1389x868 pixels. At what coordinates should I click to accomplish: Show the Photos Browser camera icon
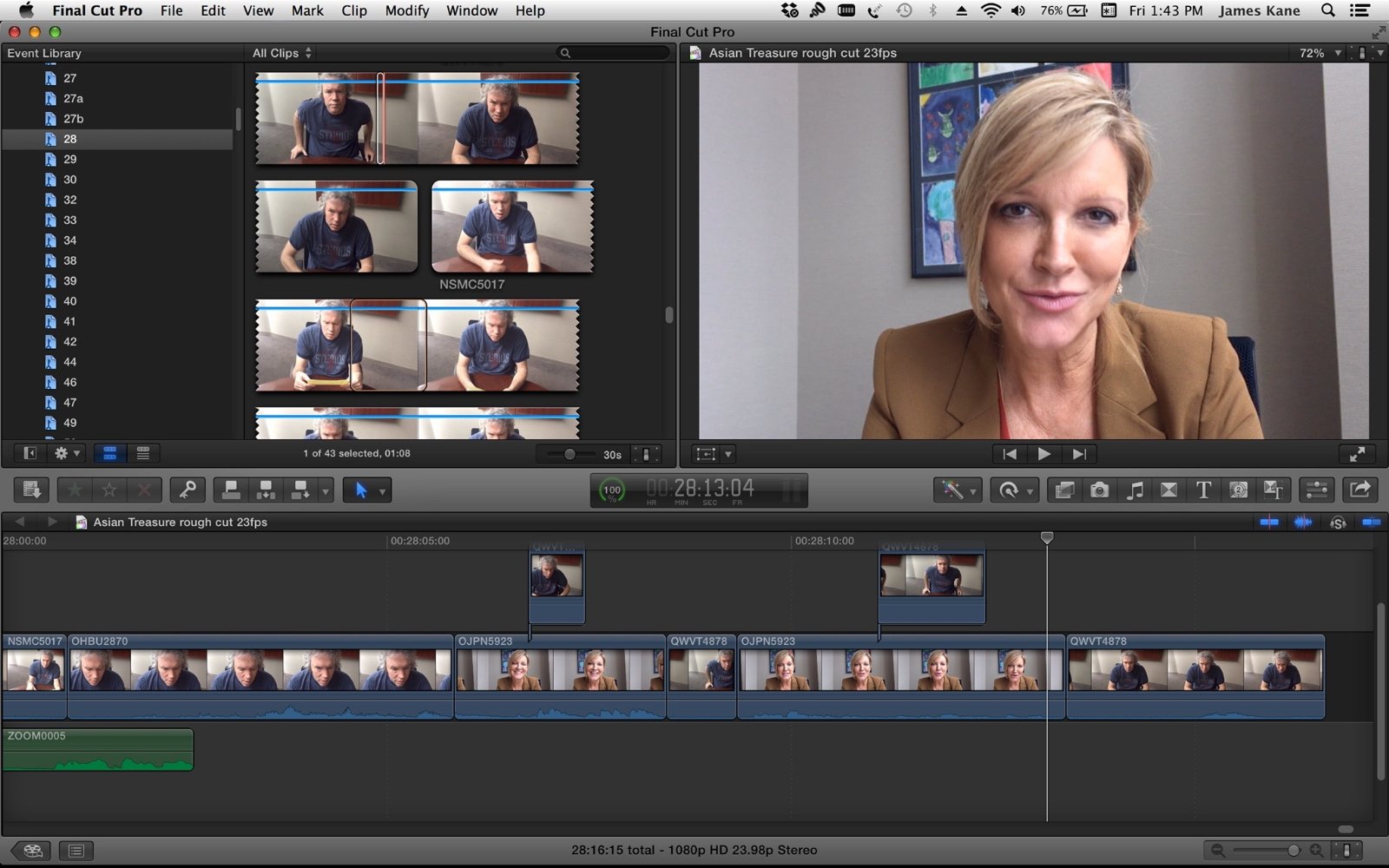pyautogui.click(x=1099, y=490)
